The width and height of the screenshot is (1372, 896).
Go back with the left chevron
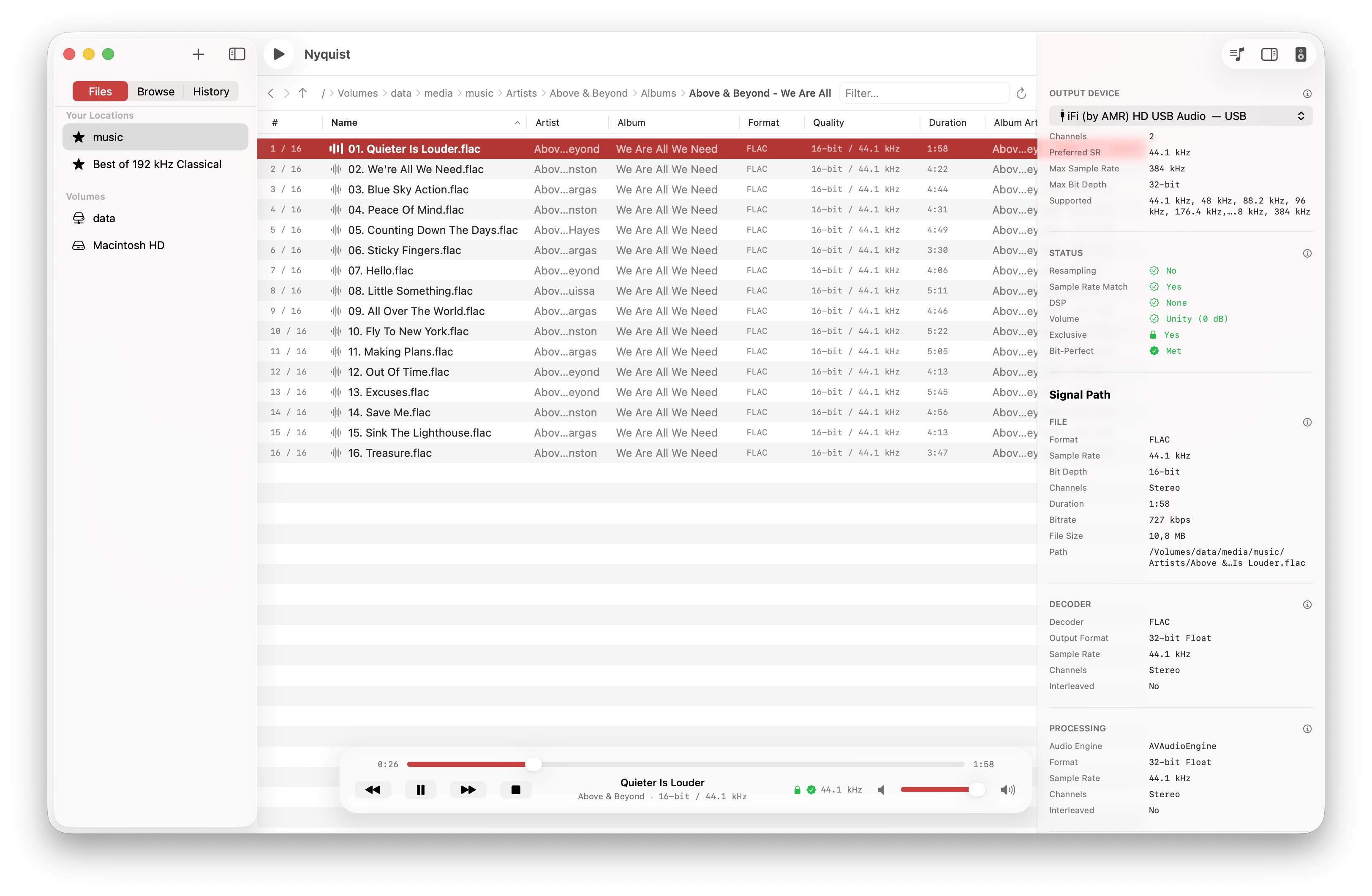(270, 93)
